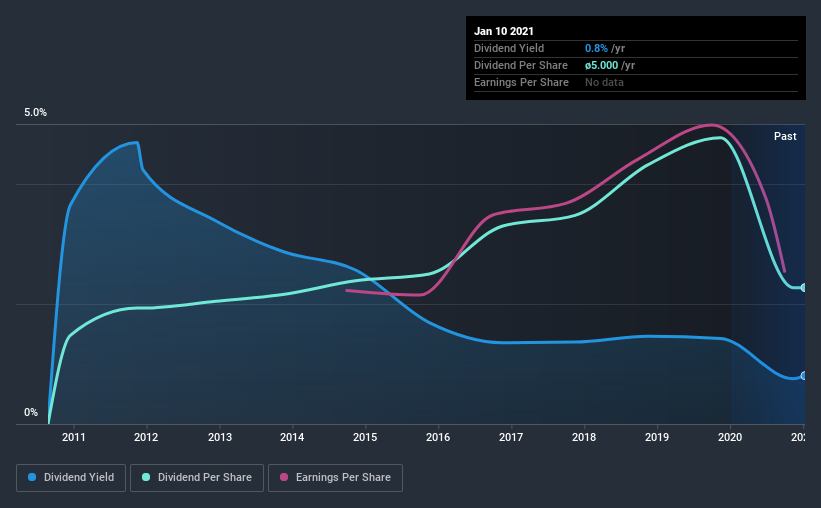821x508 pixels.
Task: Click the 2013 x-axis label
Action: click(220, 437)
